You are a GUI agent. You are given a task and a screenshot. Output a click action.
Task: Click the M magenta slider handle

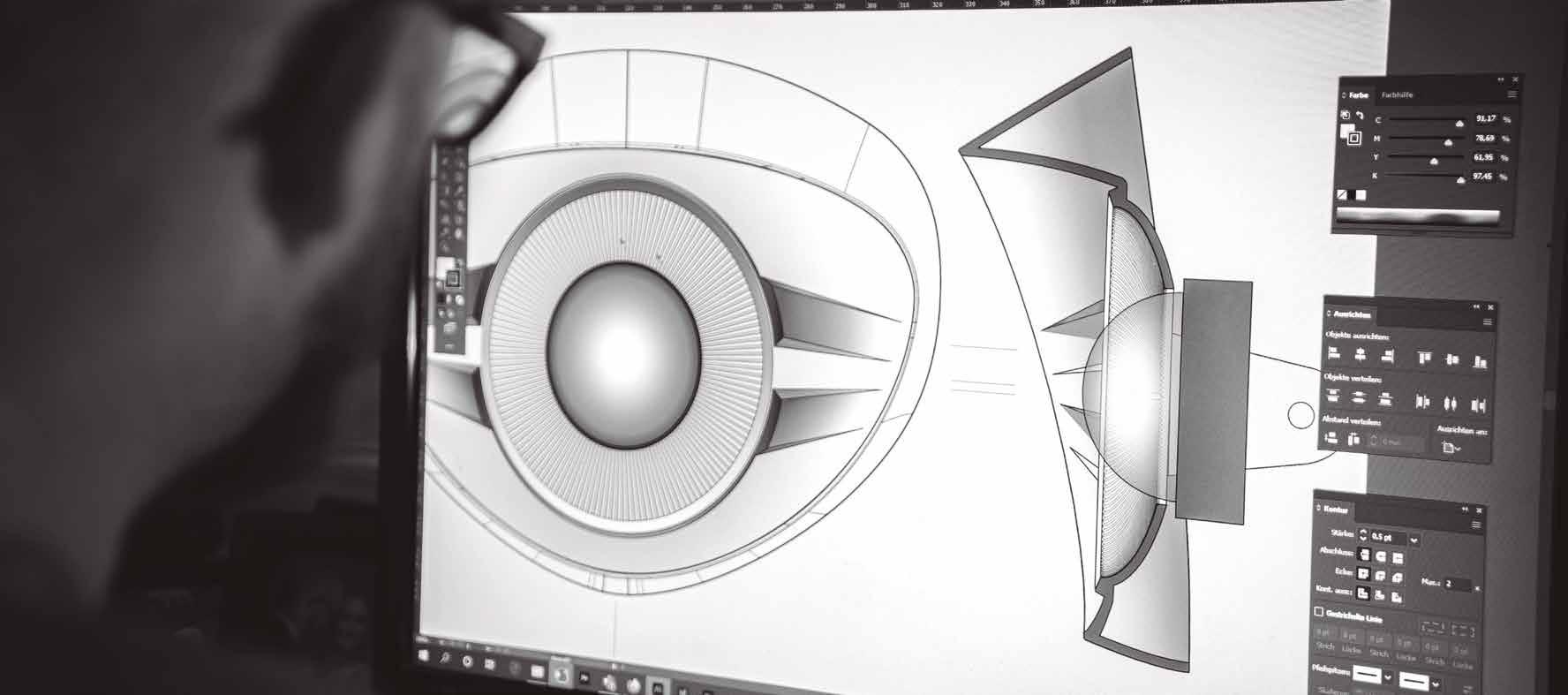1448,143
